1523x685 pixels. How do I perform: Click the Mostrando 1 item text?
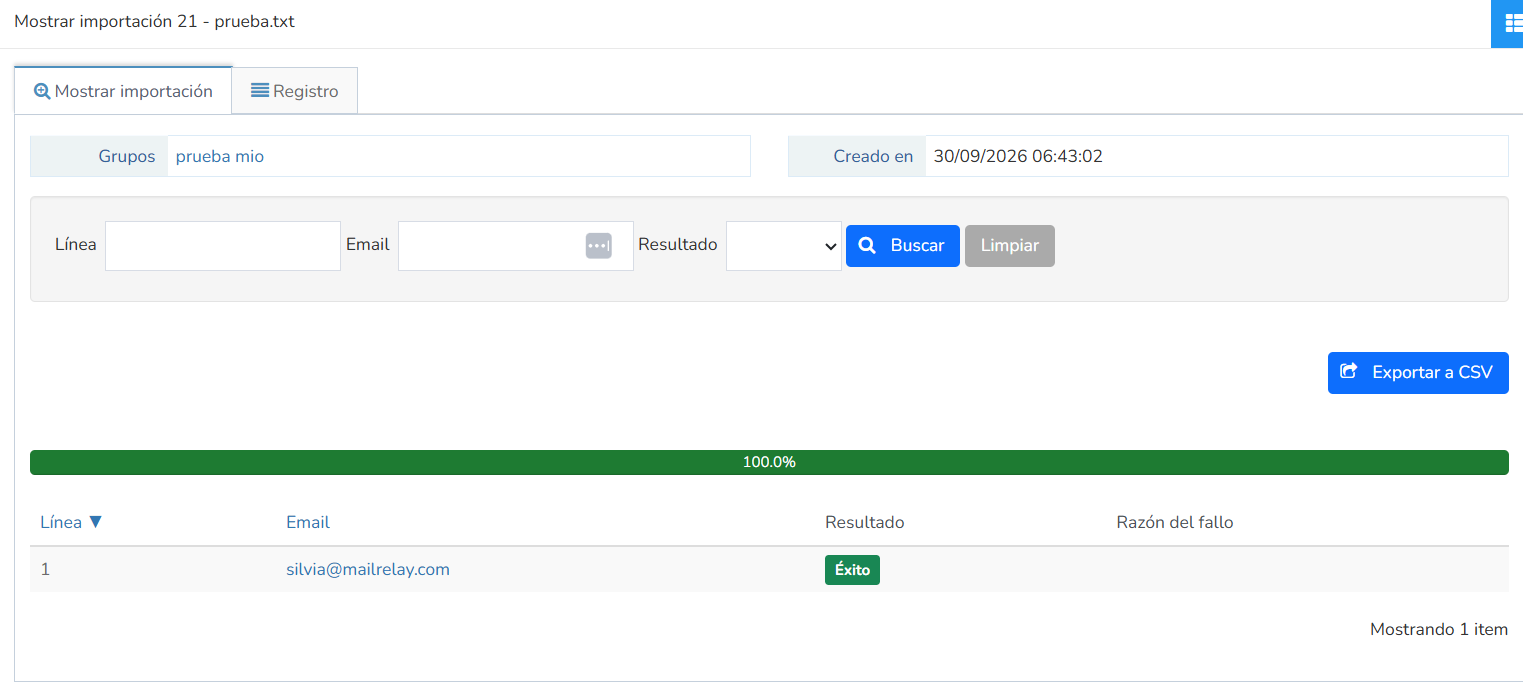click(x=1439, y=629)
